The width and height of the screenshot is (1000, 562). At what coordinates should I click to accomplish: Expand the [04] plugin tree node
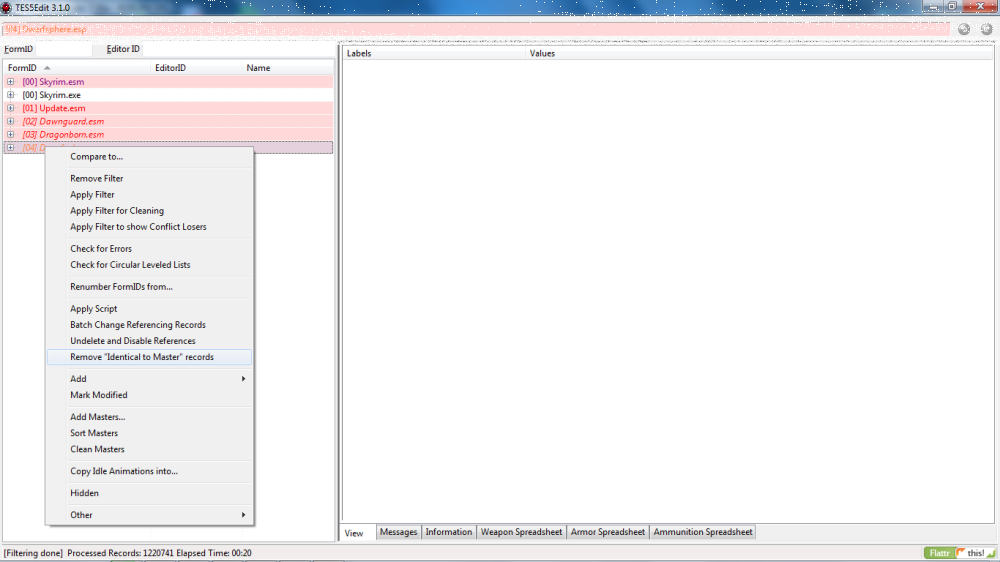pos(11,148)
